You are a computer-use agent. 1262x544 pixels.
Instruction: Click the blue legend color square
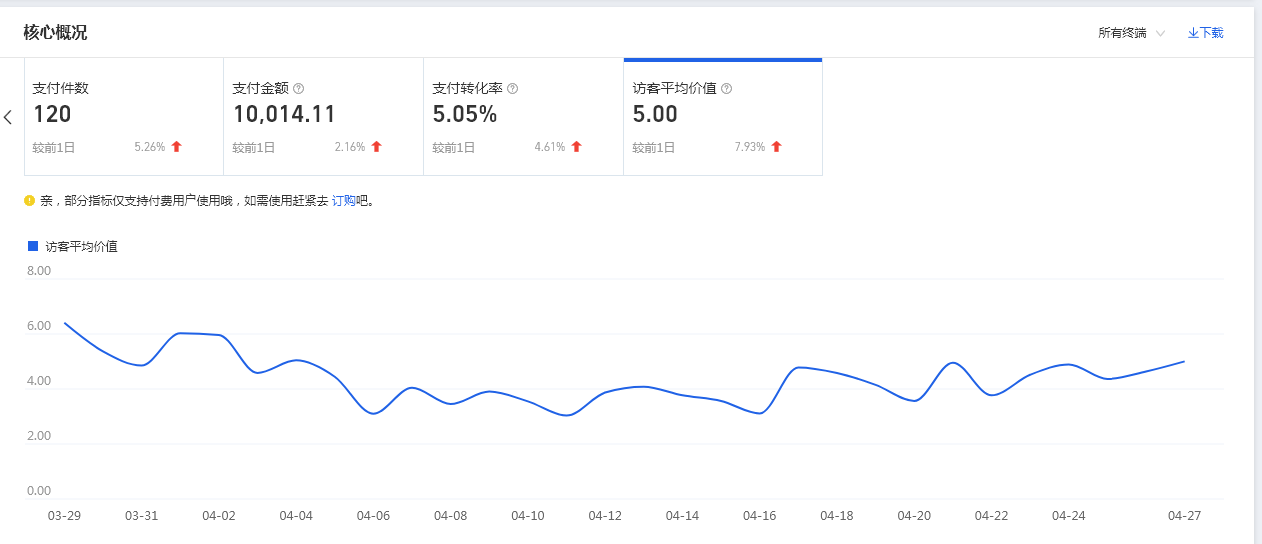33,246
